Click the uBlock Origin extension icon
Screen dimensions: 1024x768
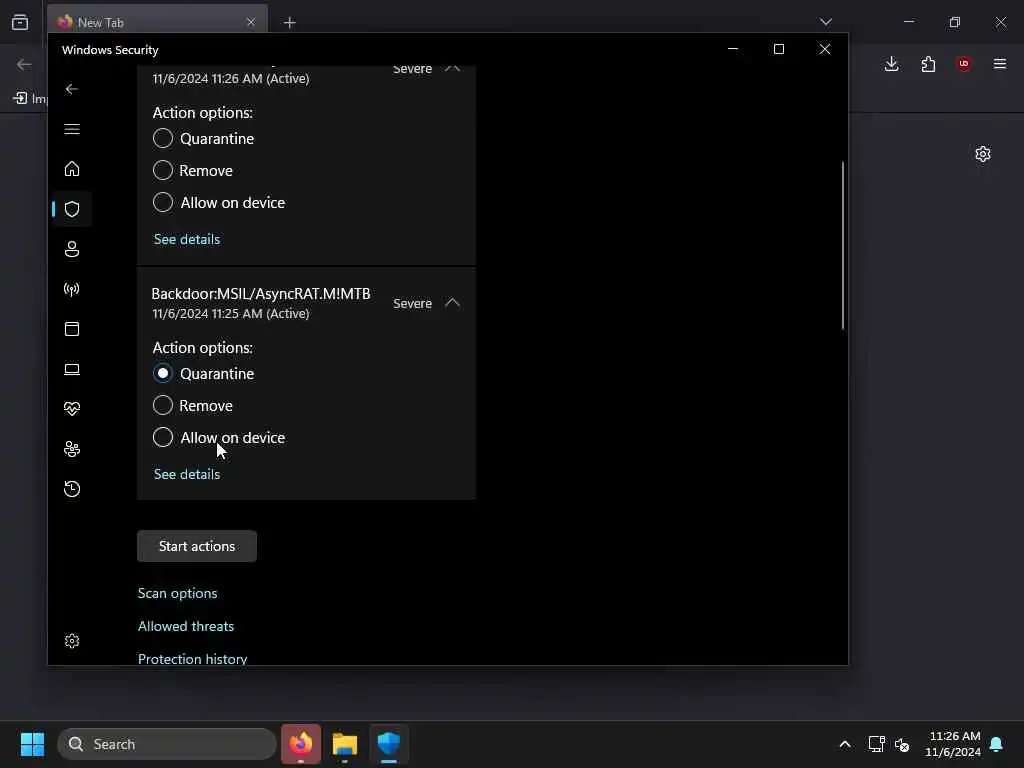click(964, 64)
